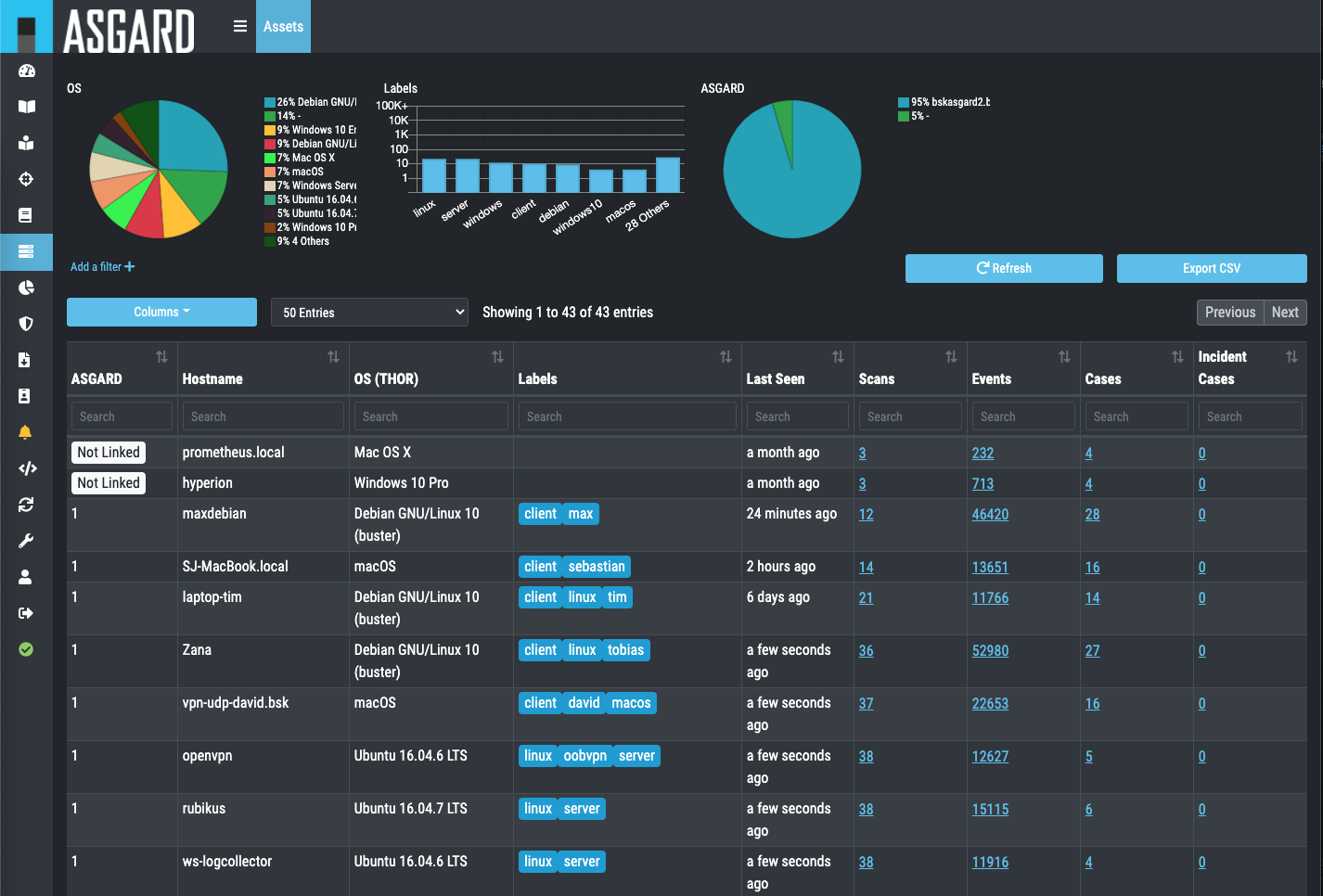Image resolution: width=1323 pixels, height=896 pixels.
Task: Click the wrench settings icon in sidebar
Action: pos(26,541)
